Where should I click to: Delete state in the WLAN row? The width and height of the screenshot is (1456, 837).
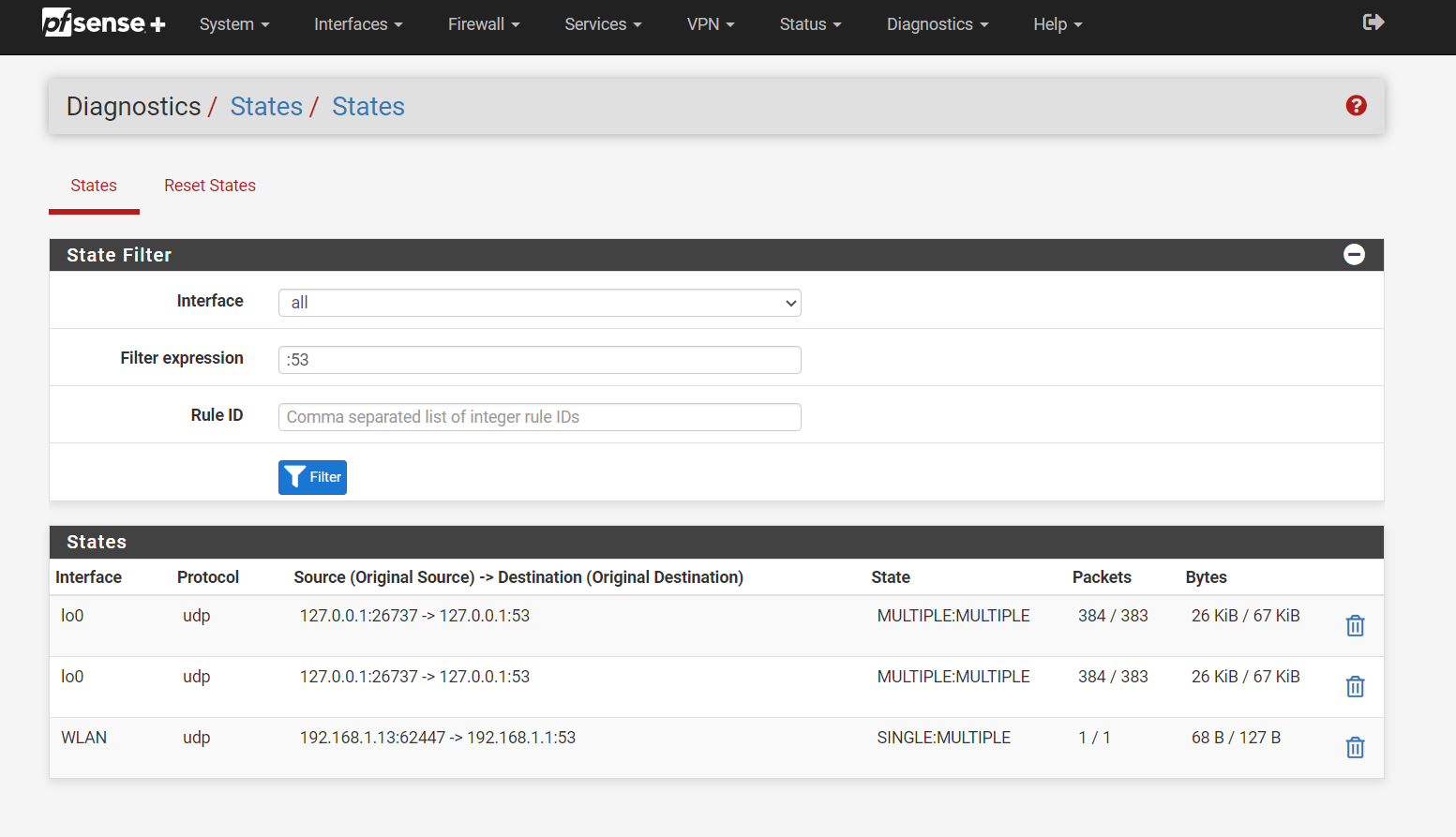[1355, 747]
